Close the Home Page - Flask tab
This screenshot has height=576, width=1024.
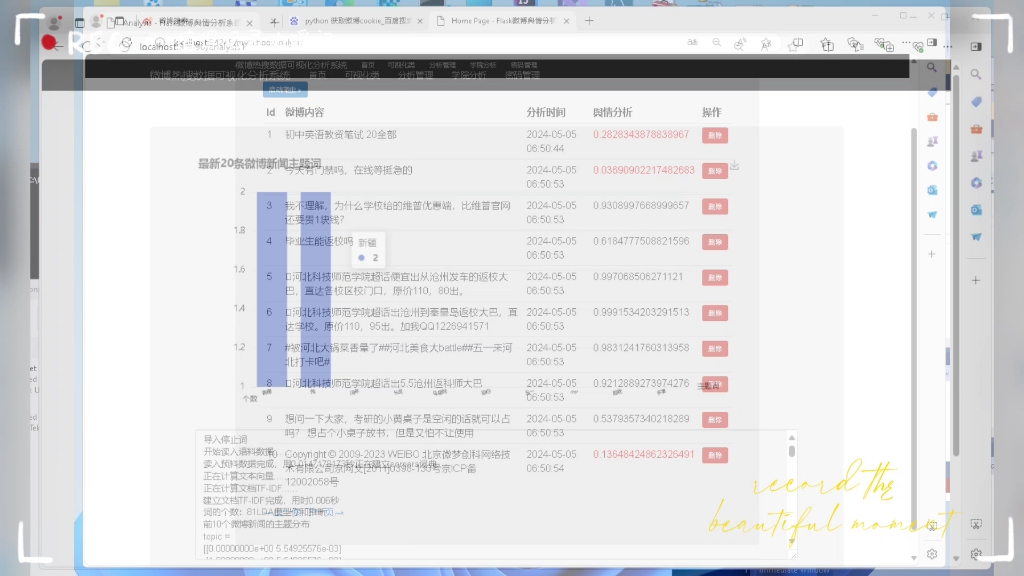(x=566, y=22)
